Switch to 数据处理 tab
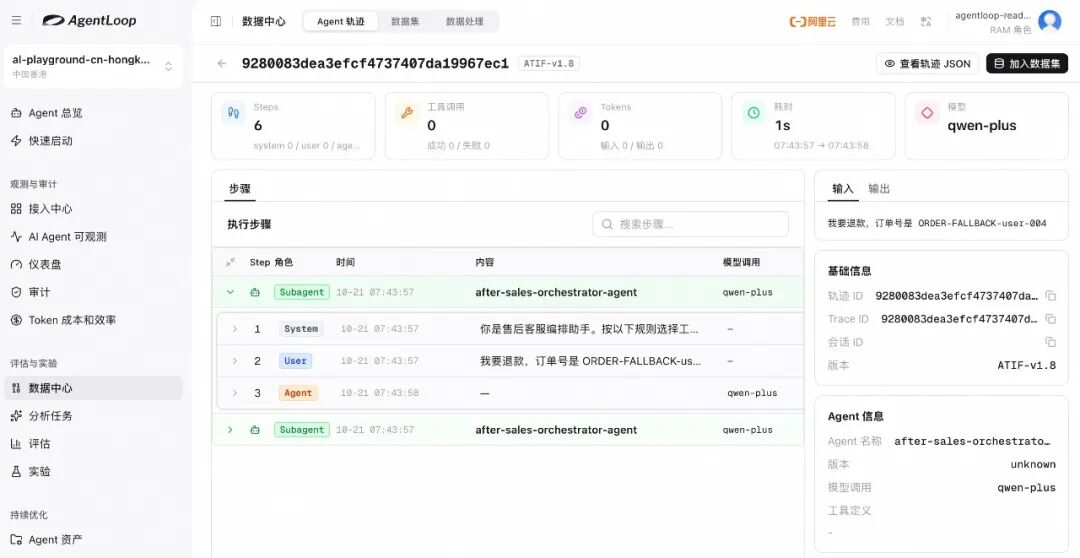 click(x=464, y=21)
